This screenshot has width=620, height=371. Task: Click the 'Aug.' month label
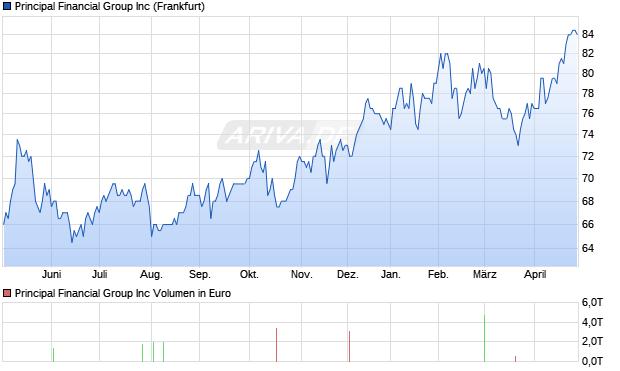click(x=151, y=274)
